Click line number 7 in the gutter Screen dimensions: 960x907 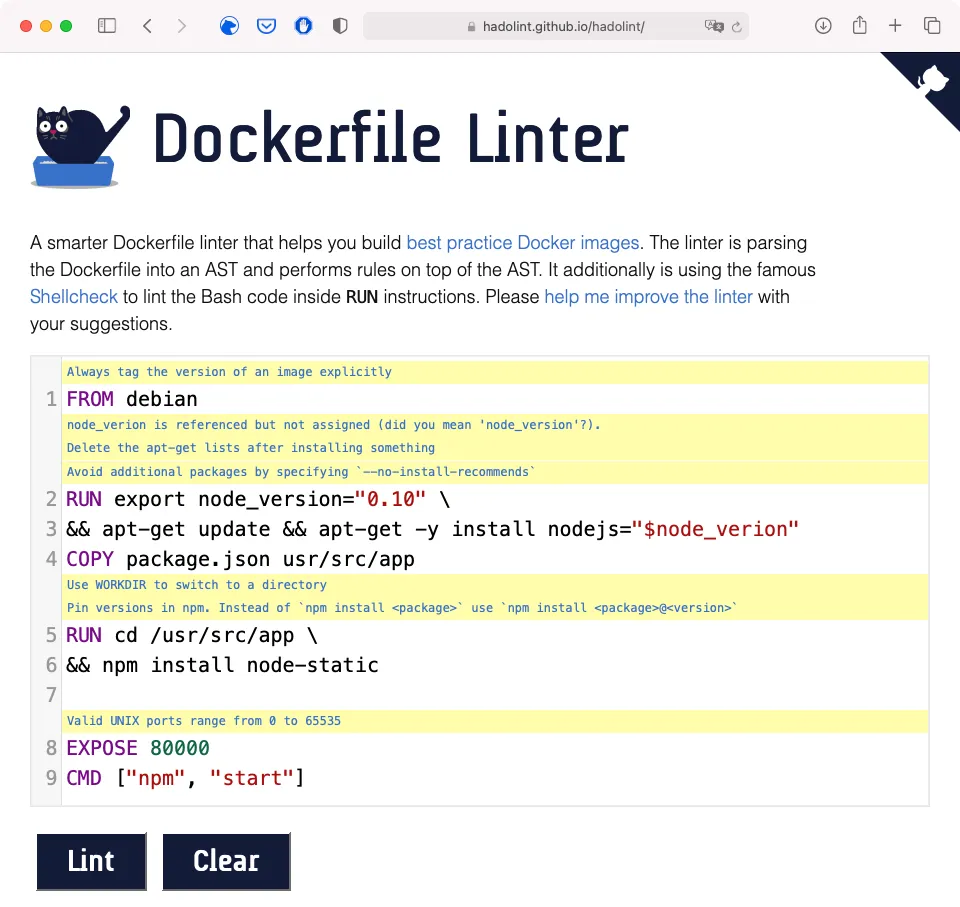(51, 695)
